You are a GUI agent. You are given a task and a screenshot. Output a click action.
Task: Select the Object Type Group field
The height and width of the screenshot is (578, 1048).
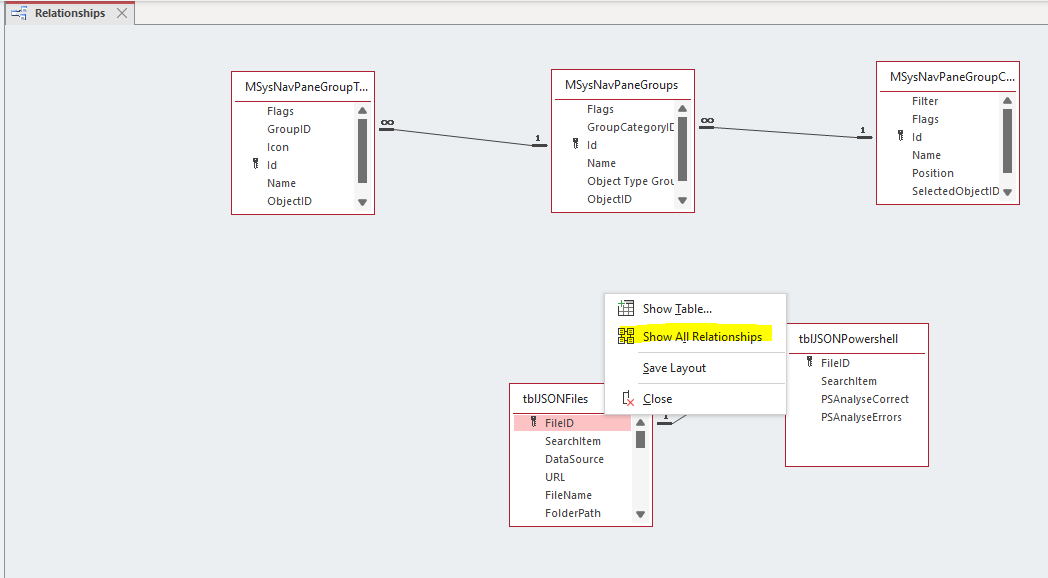coord(630,181)
